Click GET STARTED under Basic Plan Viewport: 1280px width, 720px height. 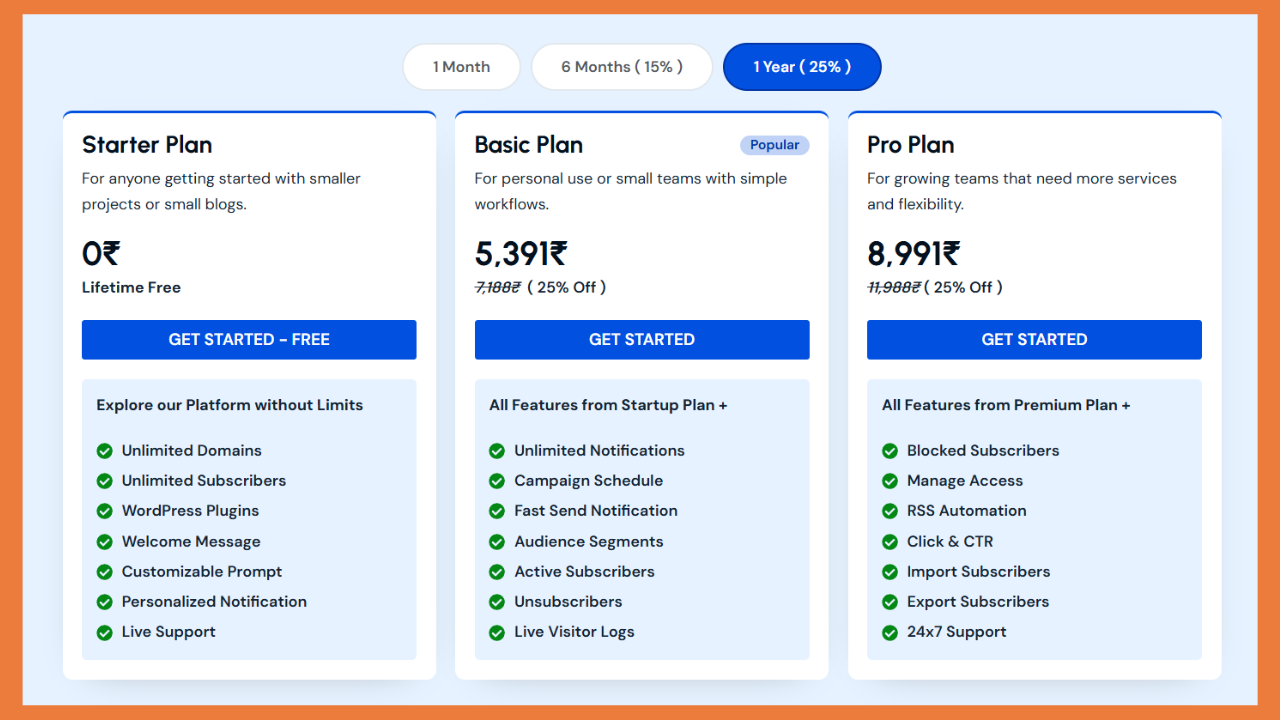pyautogui.click(x=642, y=340)
